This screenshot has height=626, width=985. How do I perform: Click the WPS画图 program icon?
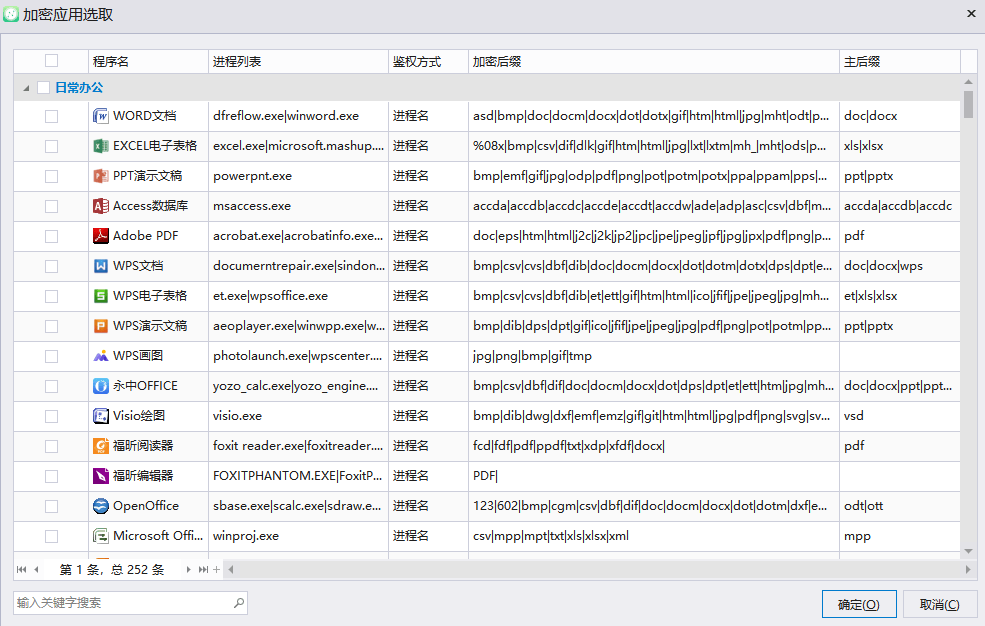coord(101,356)
